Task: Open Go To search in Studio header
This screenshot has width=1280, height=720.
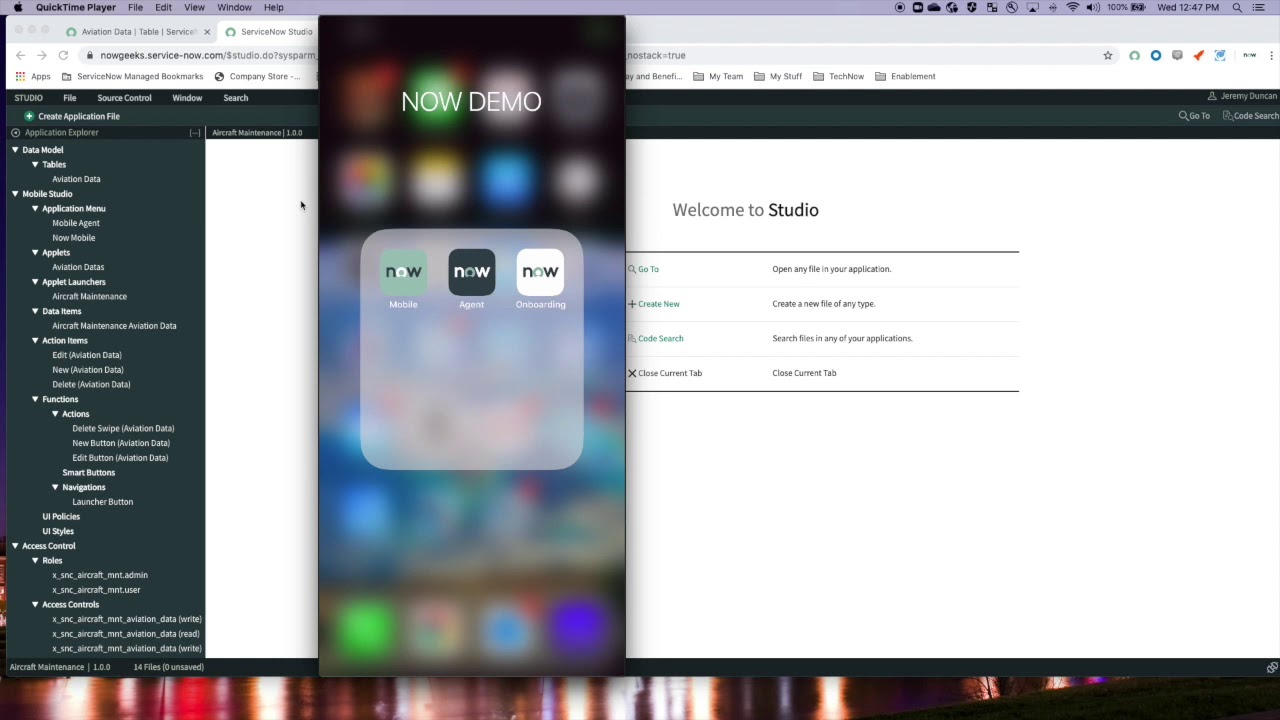Action: point(1193,115)
